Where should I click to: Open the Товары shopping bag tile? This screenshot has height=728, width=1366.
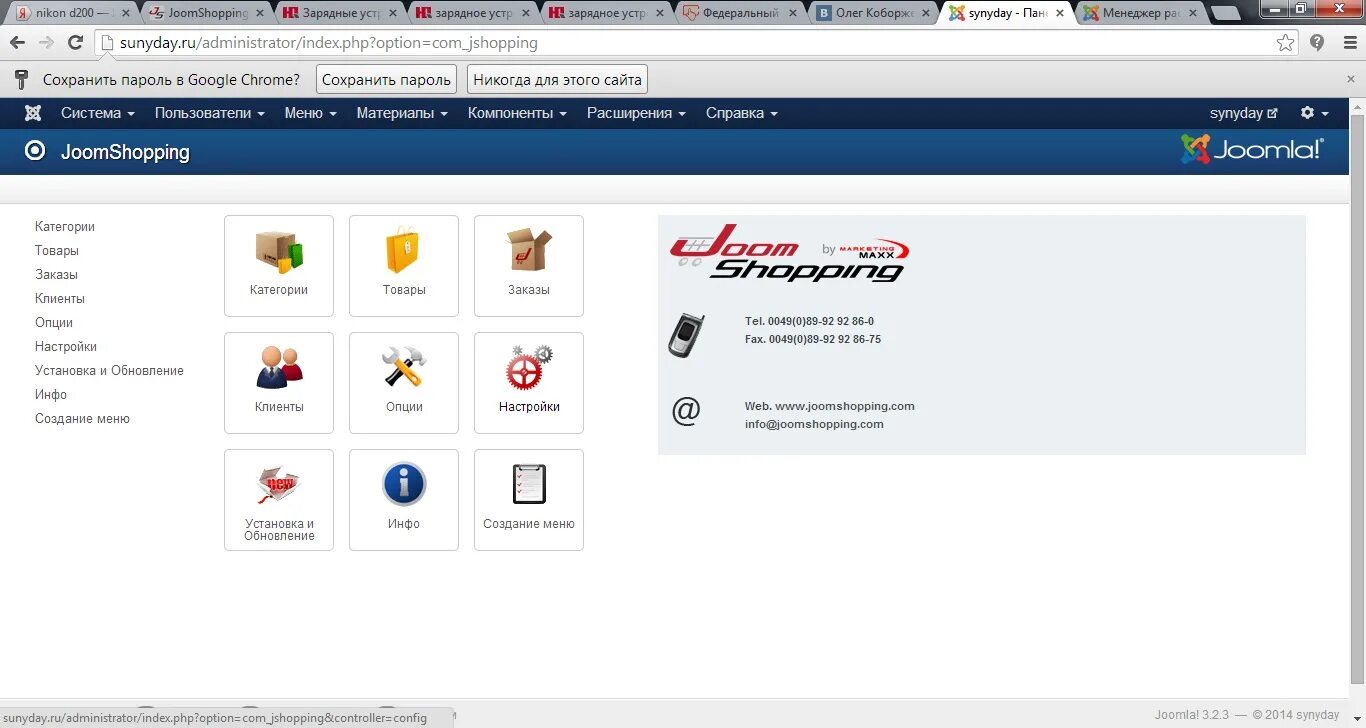coord(404,266)
